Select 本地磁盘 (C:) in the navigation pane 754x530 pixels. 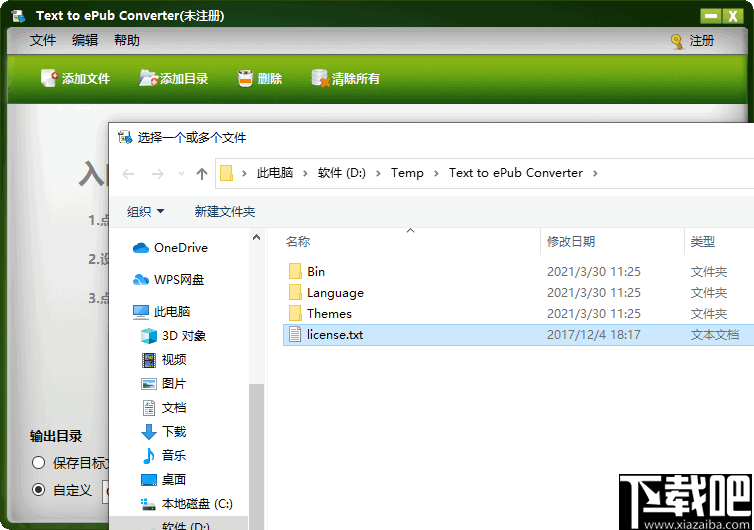(187, 504)
